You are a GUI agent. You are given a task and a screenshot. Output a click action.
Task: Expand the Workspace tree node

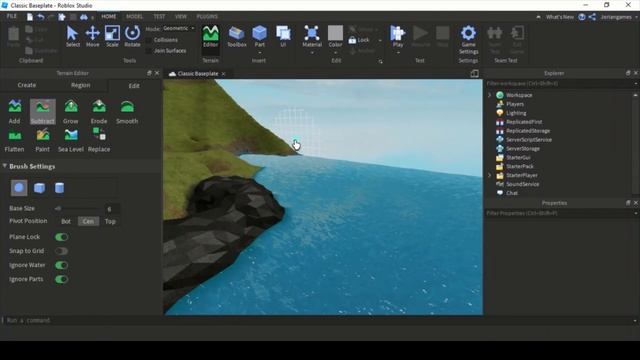pyautogui.click(x=489, y=95)
